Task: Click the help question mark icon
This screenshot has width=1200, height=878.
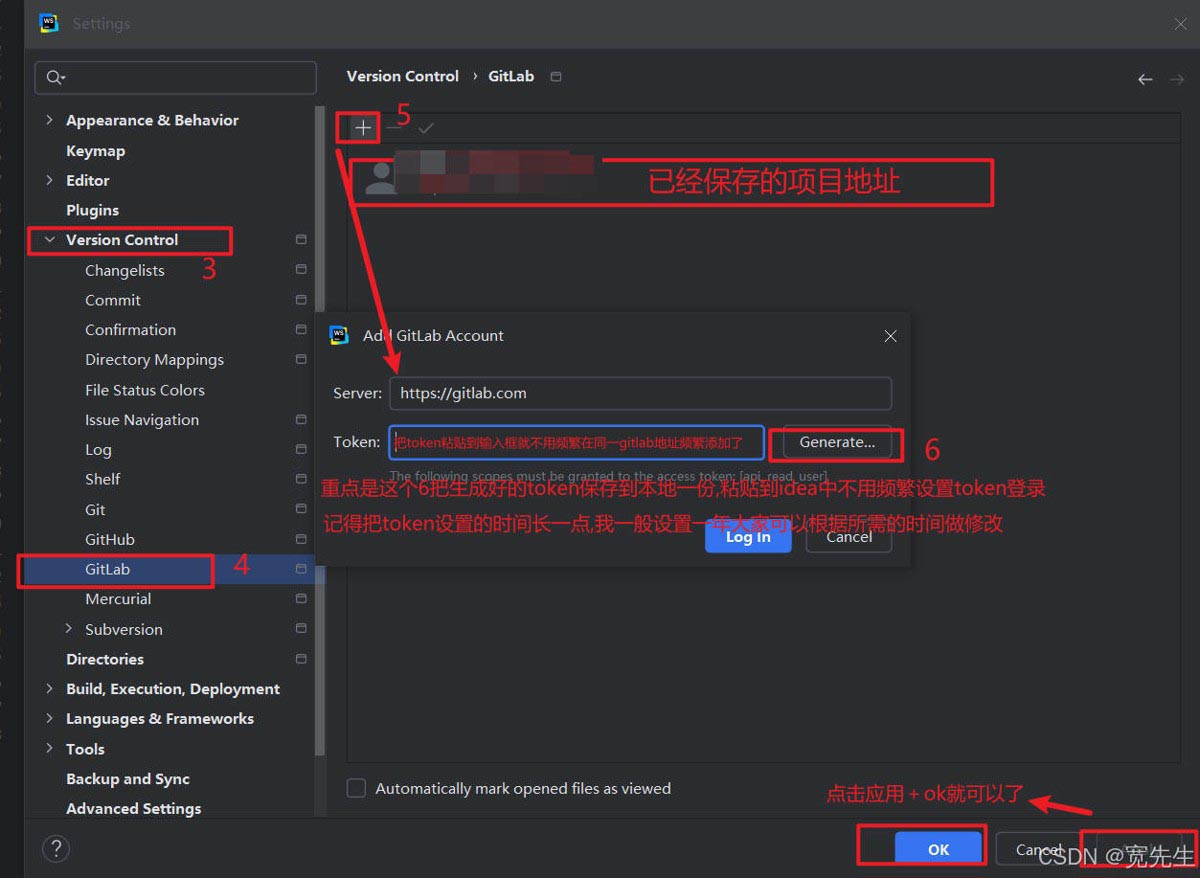Action: [56, 849]
